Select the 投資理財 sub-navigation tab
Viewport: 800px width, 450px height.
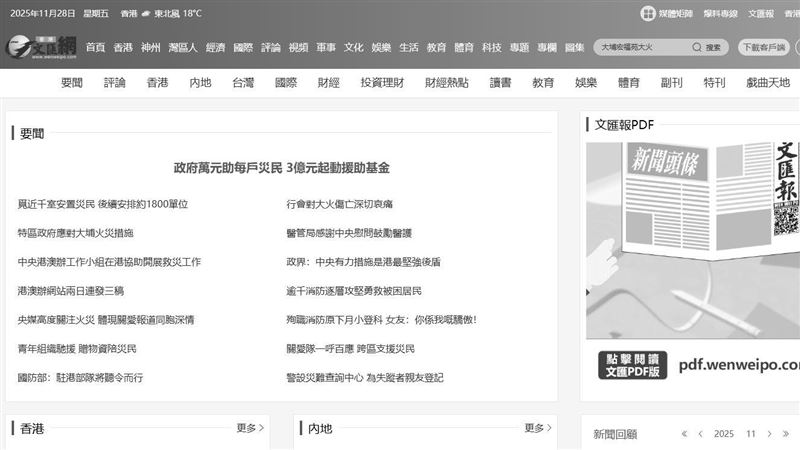click(382, 83)
